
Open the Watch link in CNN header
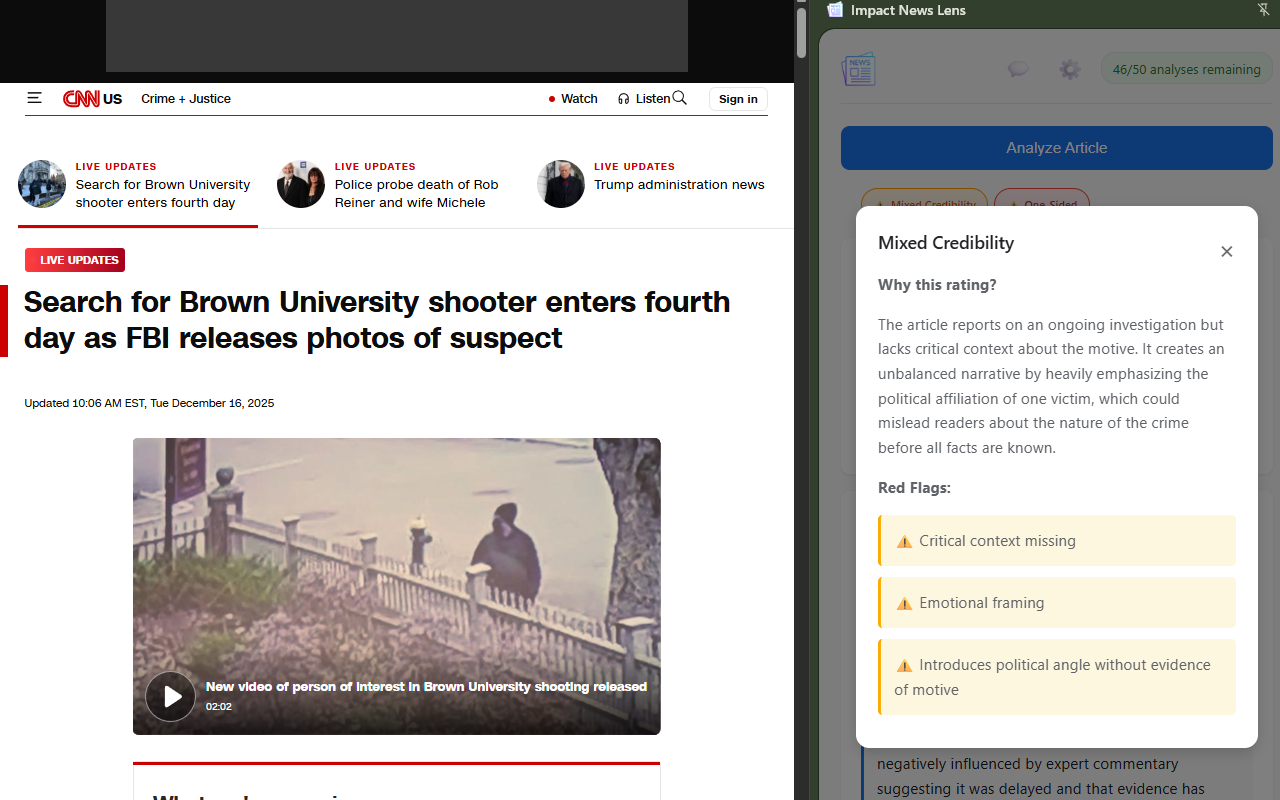(x=579, y=99)
